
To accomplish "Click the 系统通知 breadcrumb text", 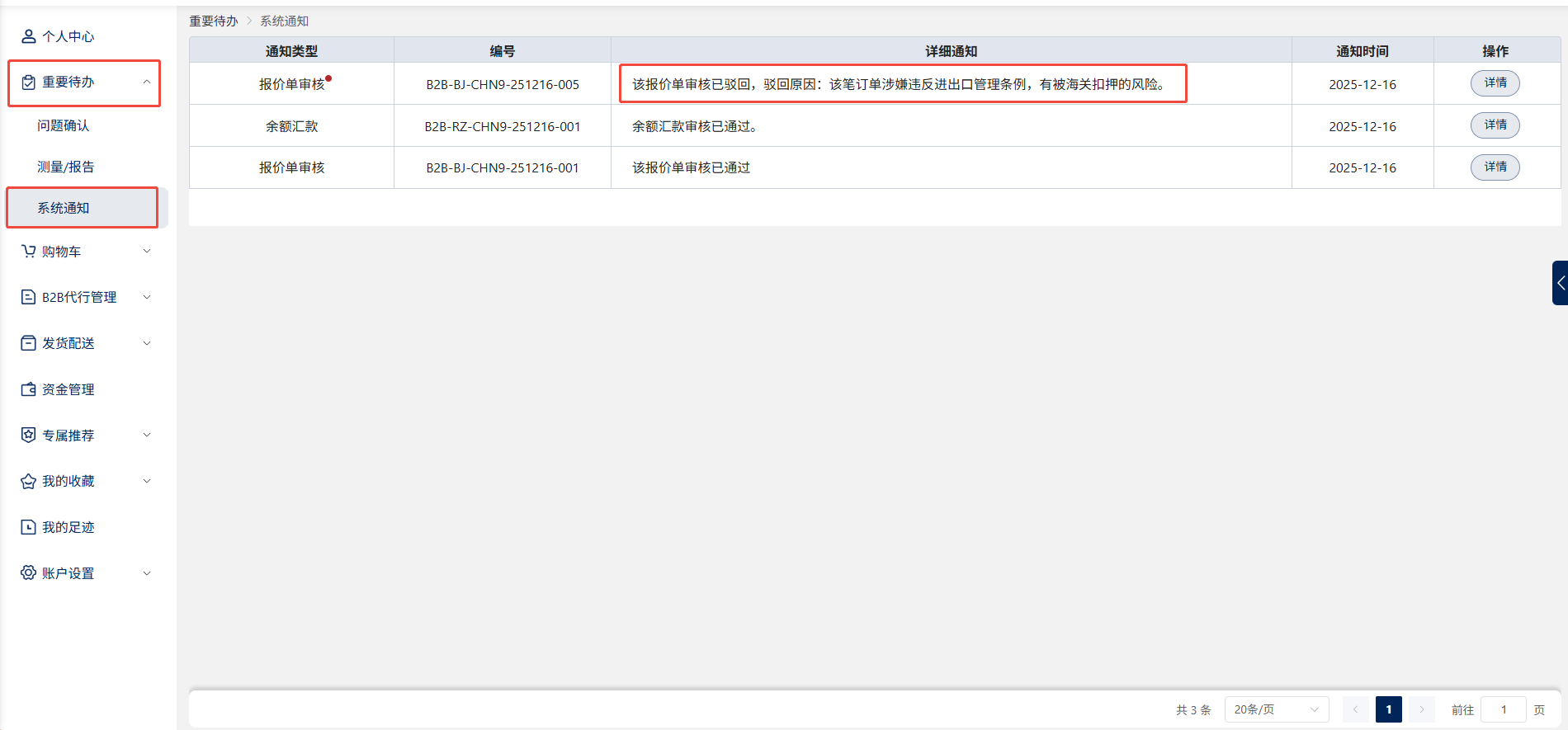I will point(285,21).
